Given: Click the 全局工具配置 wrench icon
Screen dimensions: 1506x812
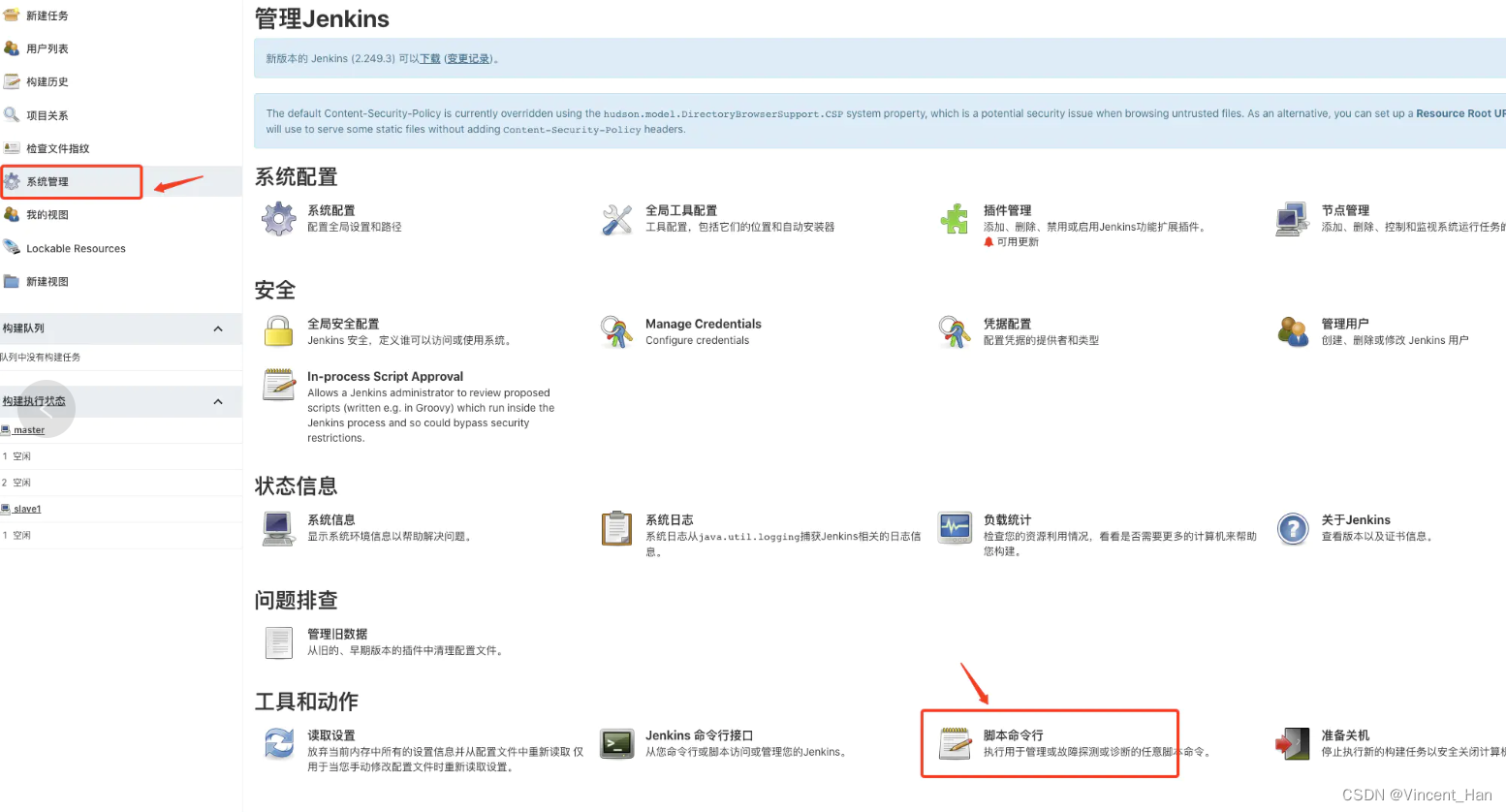Looking at the screenshot, I should click(617, 219).
